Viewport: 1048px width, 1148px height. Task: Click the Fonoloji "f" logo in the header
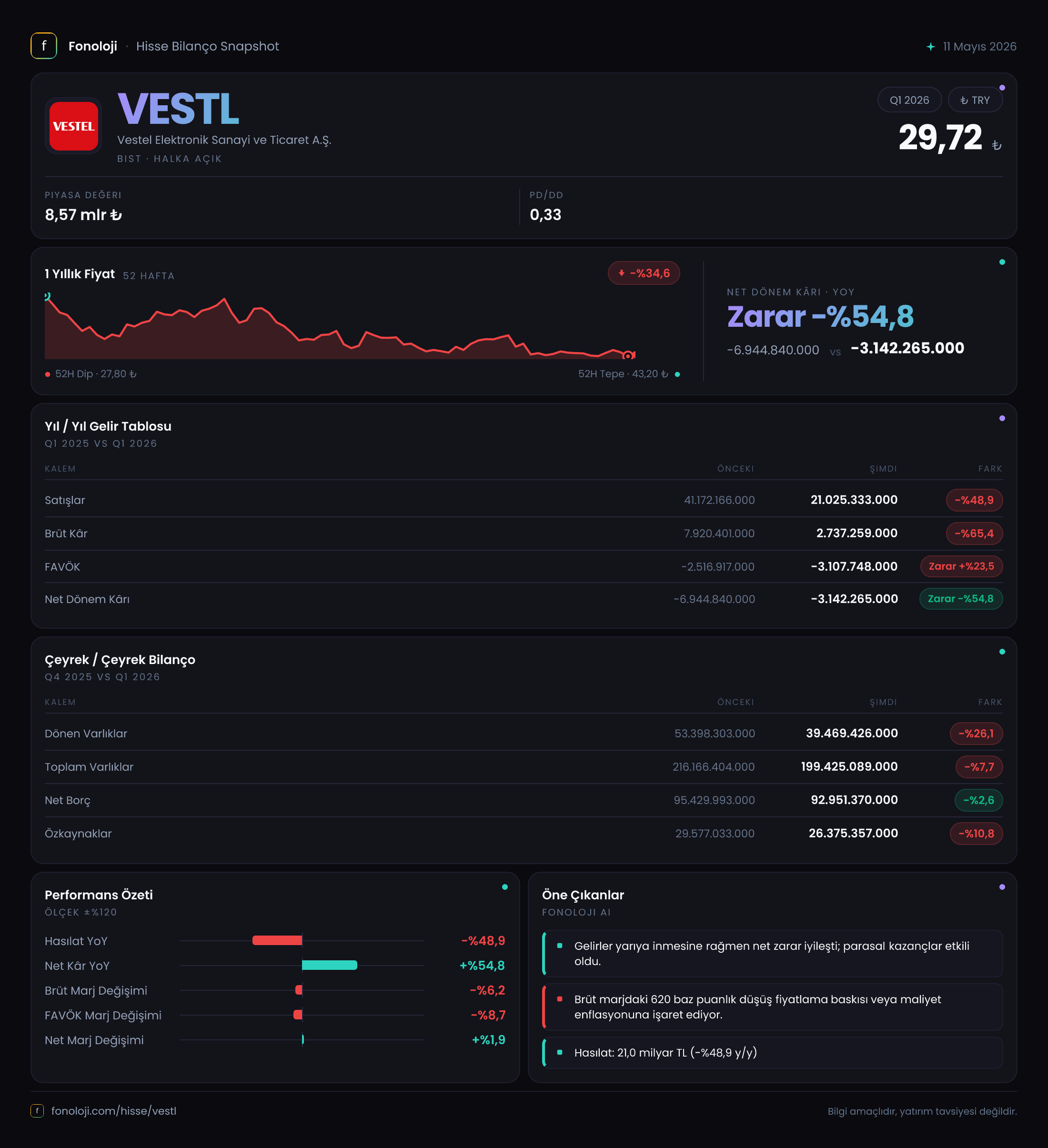[44, 46]
